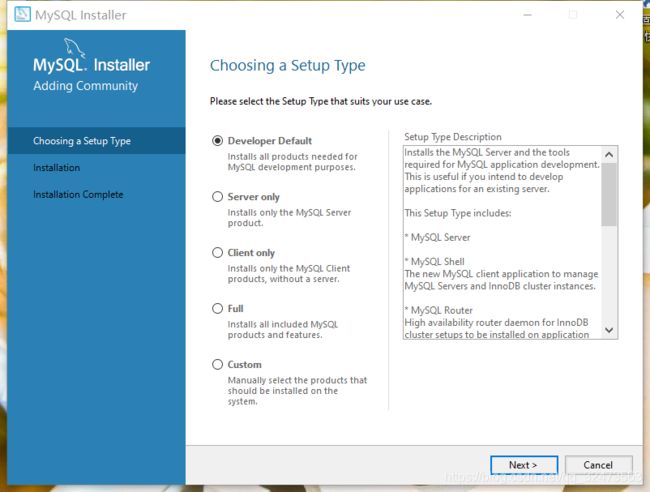The height and width of the screenshot is (492, 650).
Task: Click '* MySQL Shell' in the description box
Action: (x=434, y=262)
